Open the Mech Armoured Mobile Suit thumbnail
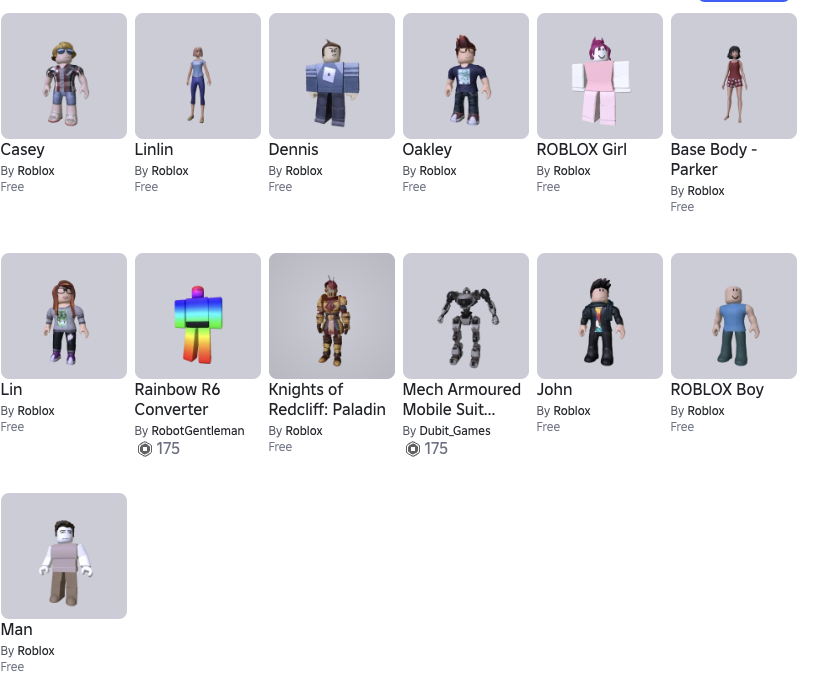 click(466, 316)
